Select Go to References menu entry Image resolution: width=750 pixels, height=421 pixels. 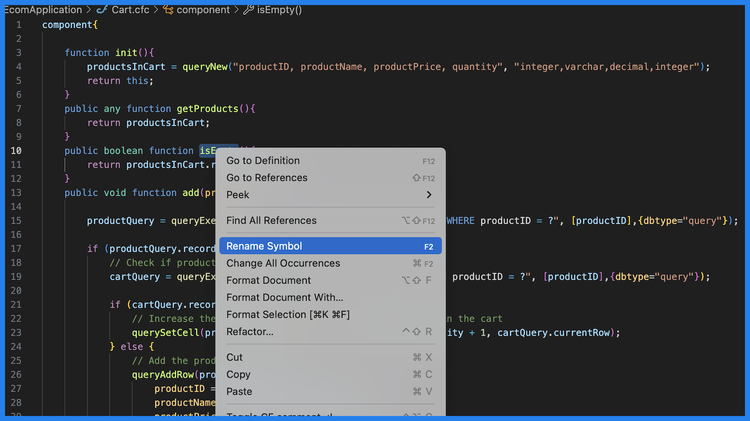point(267,178)
